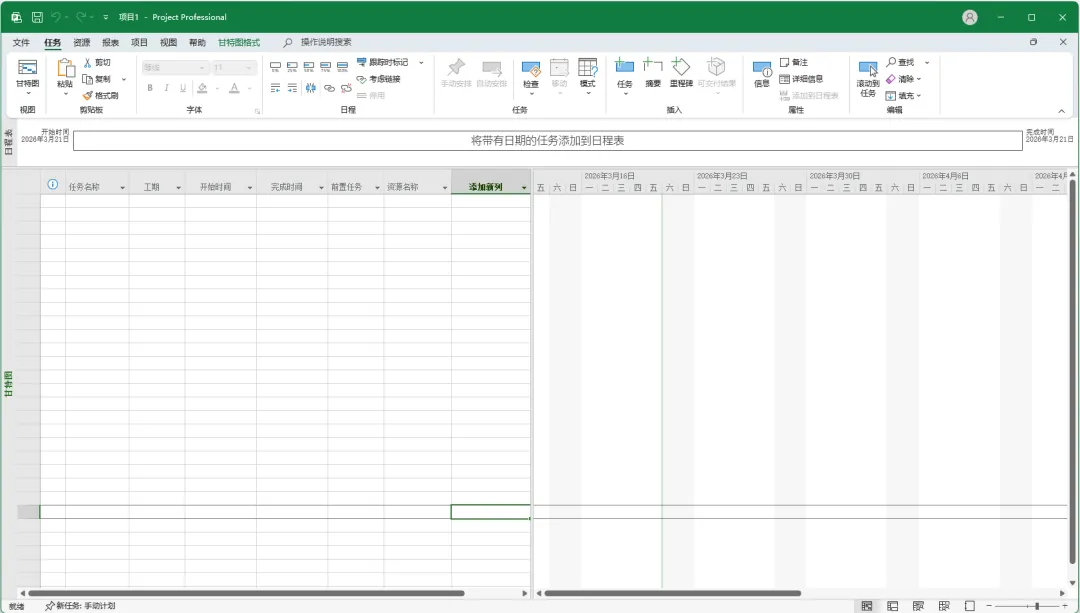Open the Gantt Chart Format (甘特图格式) tab
1080x613 pixels.
(x=239, y=43)
